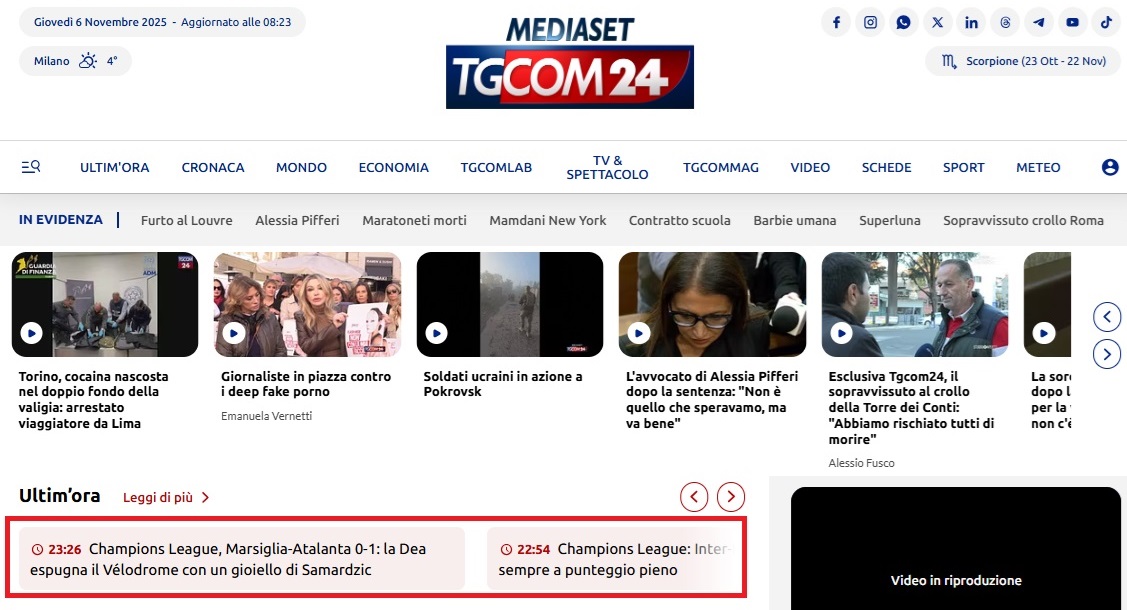Image resolution: width=1127 pixels, height=610 pixels.
Task: Open the TikTok icon
Action: pyautogui.click(x=1106, y=22)
